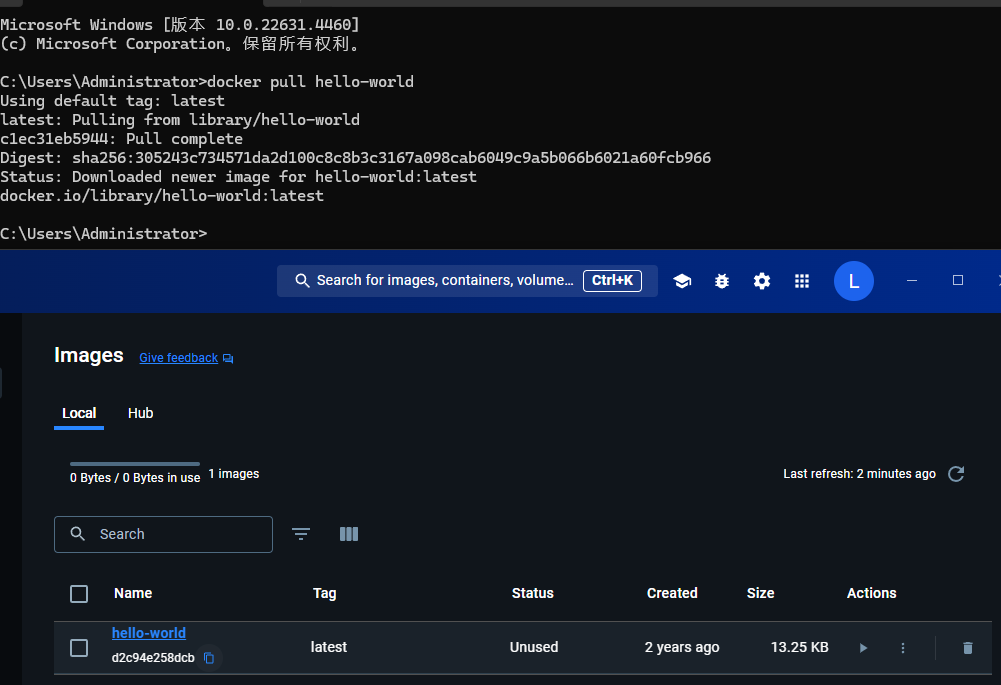Click the terminal 'Pulling from library/hello-world' line
Screen dimensions: 1001x685
click(x=180, y=120)
